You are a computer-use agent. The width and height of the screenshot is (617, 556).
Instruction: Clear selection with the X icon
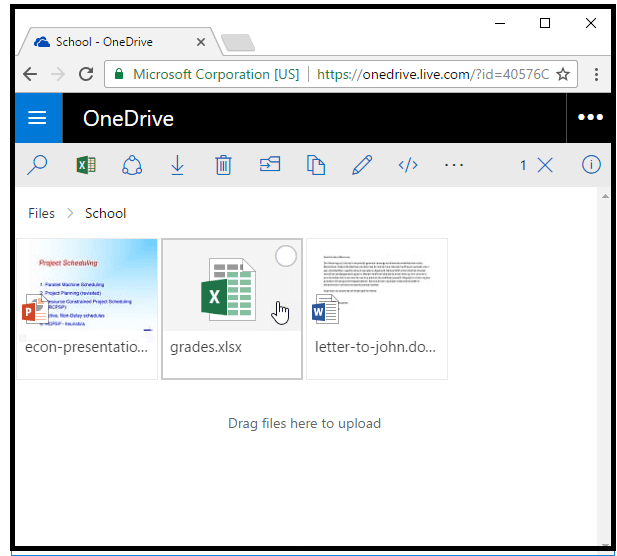pyautogui.click(x=545, y=165)
